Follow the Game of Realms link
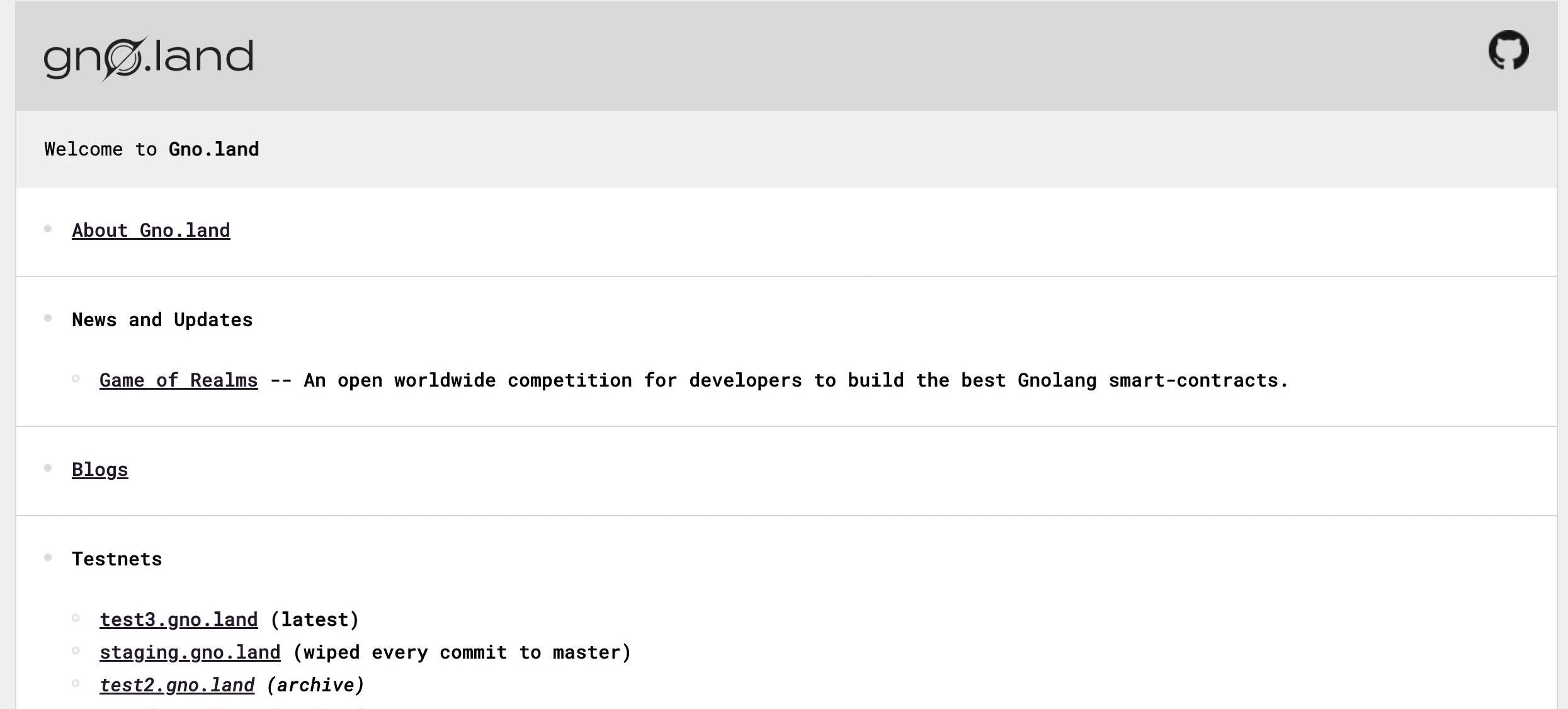1568x709 pixels. [x=179, y=380]
